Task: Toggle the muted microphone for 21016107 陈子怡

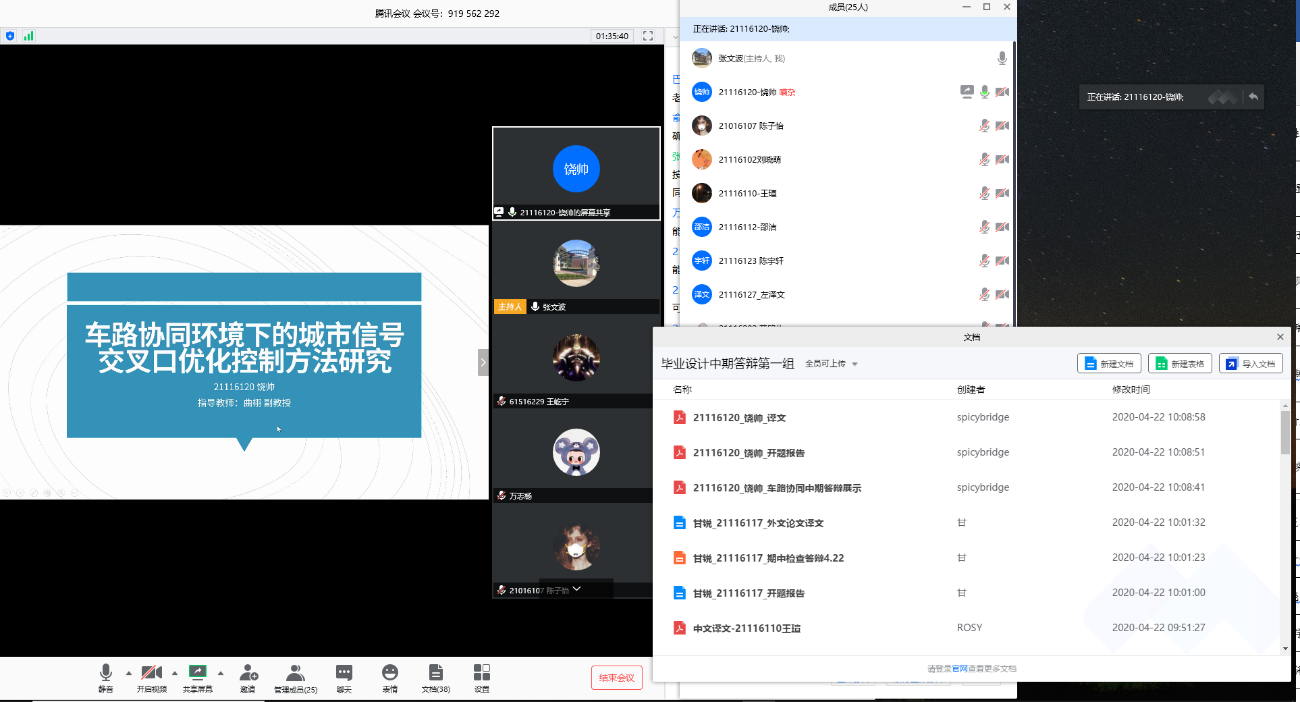Action: [x=984, y=126]
